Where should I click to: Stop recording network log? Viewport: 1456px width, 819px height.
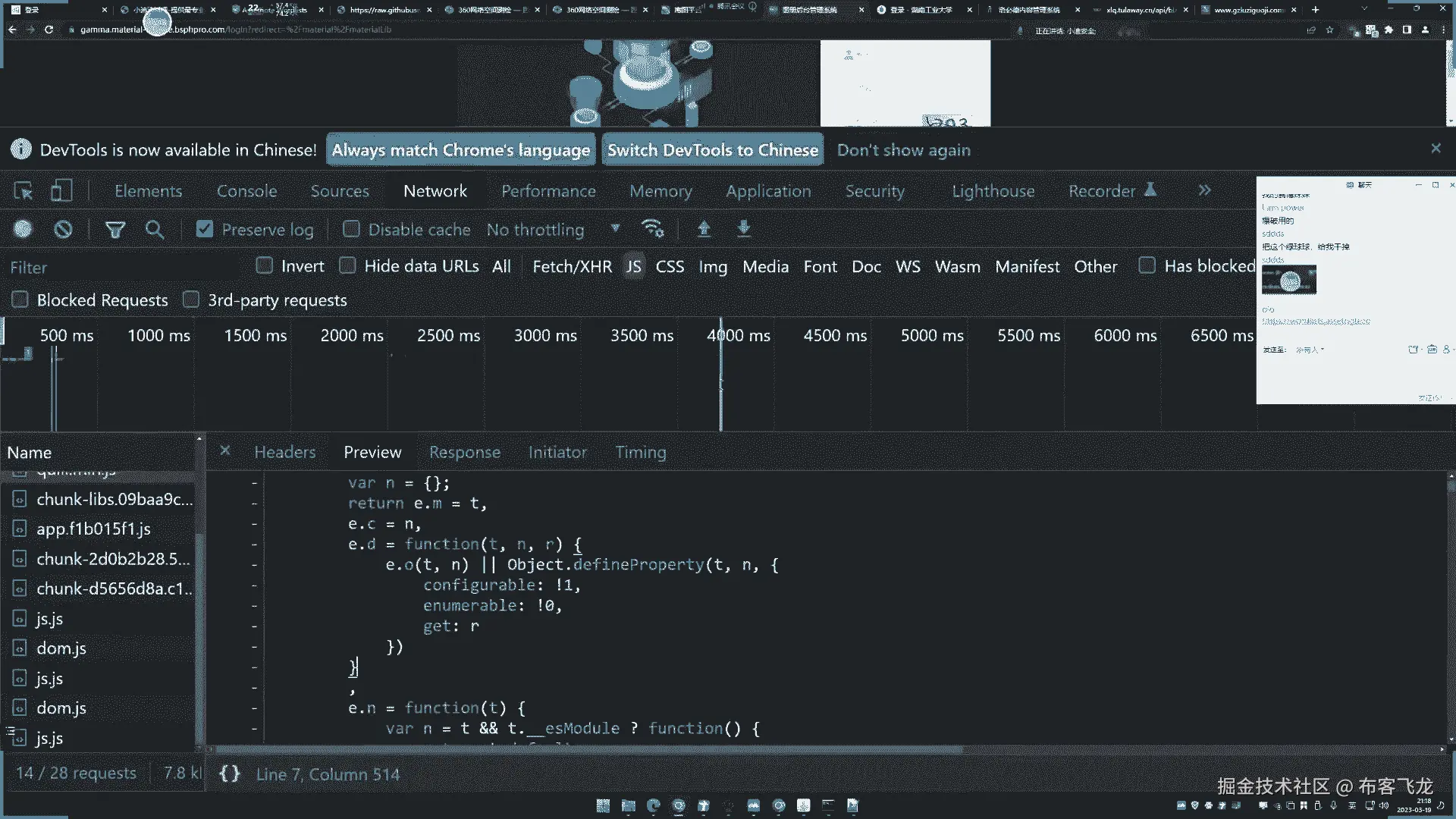coord(24,229)
